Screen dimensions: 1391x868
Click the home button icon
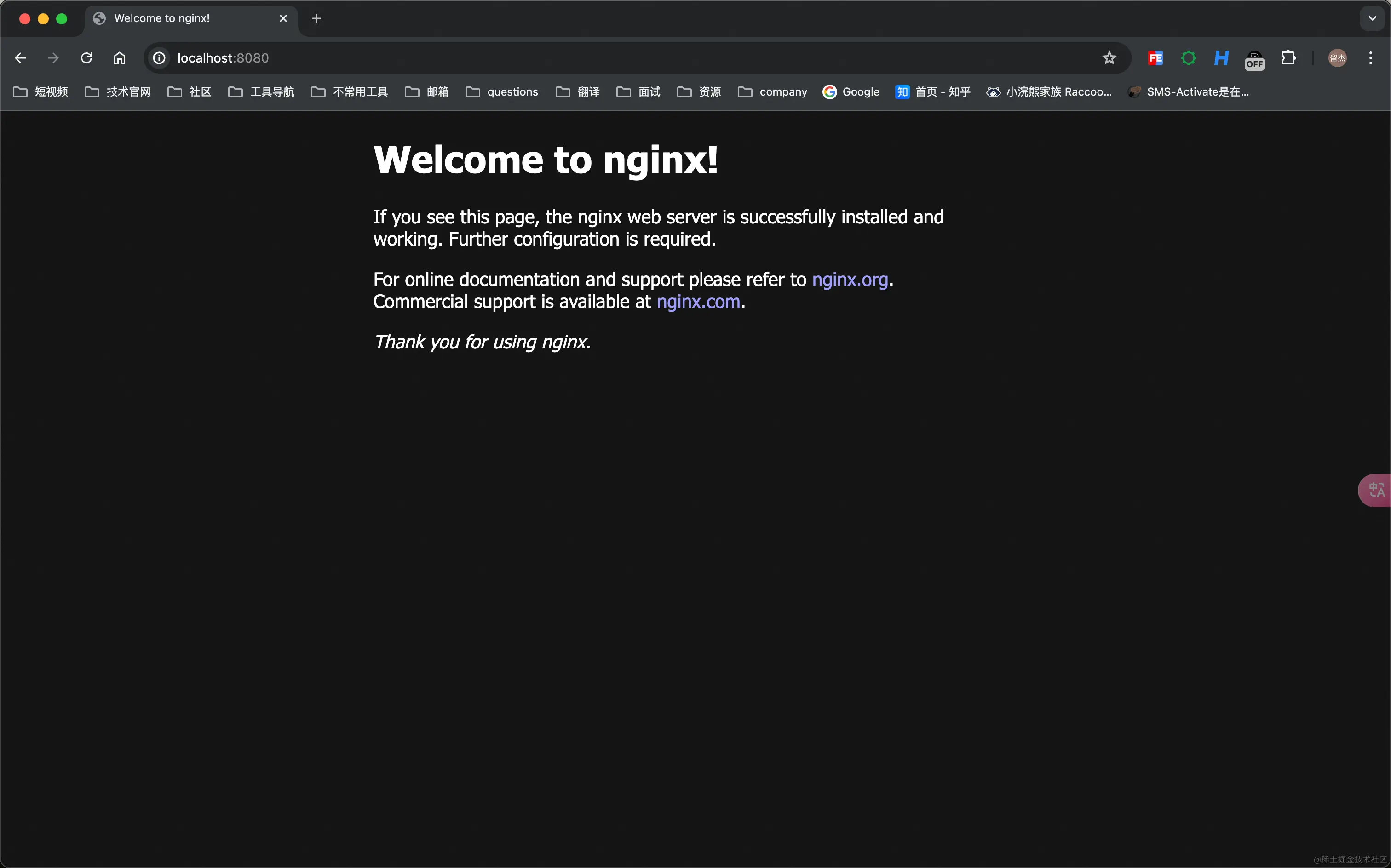click(120, 58)
